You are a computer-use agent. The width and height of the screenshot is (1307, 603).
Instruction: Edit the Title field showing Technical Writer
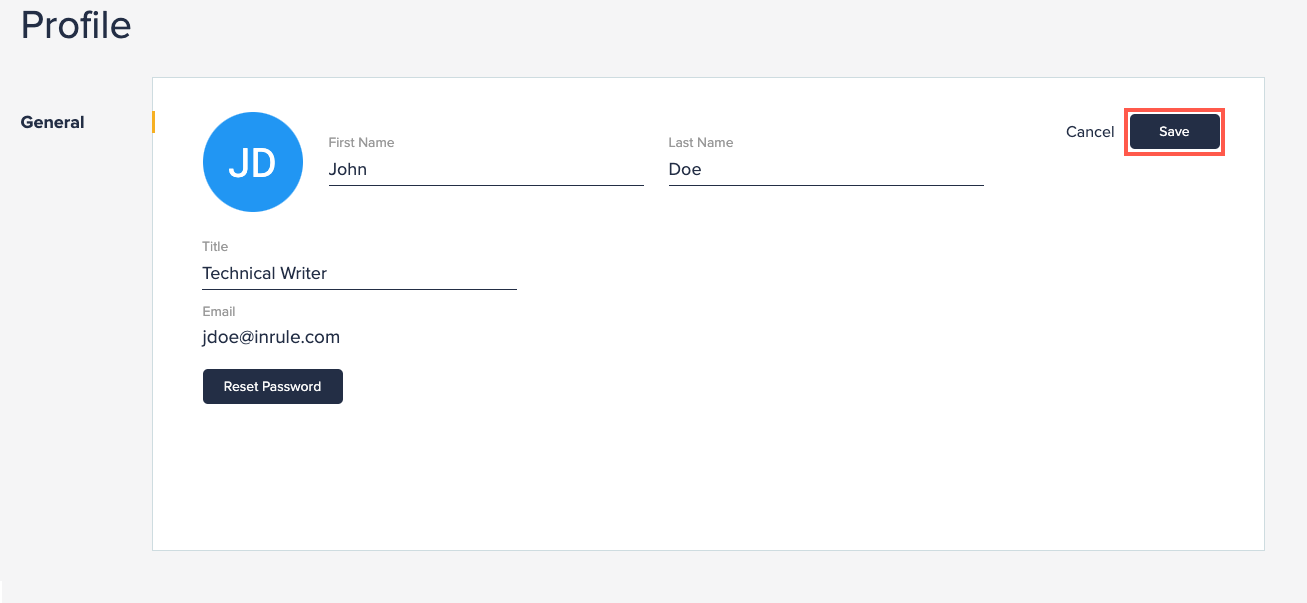359,273
